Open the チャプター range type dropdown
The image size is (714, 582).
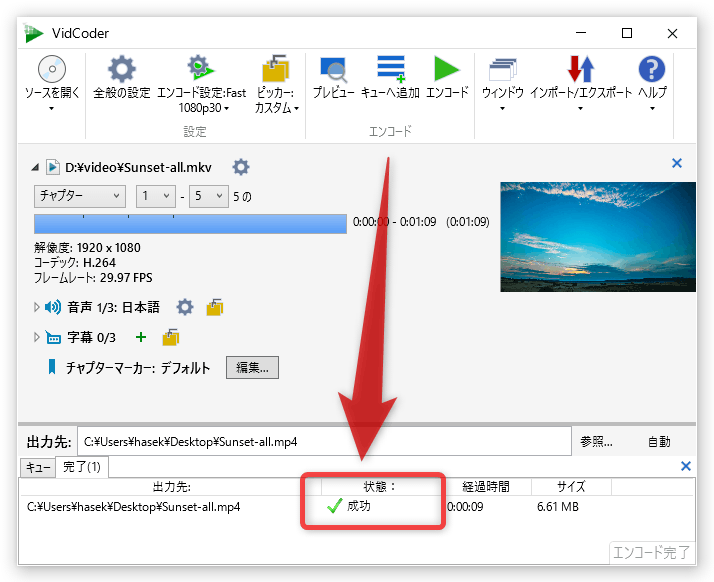pyautogui.click(x=80, y=196)
